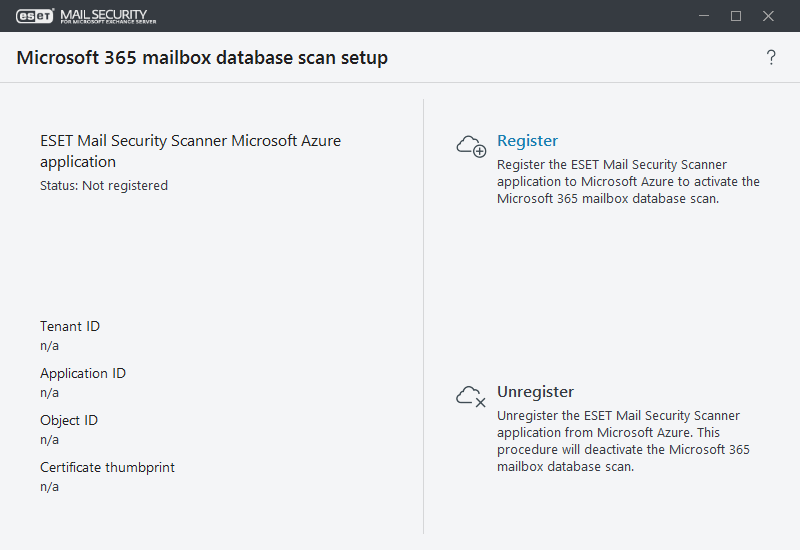Click the ESET Mail Security Scanner application name
This screenshot has height=550, width=800.
[x=190, y=151]
